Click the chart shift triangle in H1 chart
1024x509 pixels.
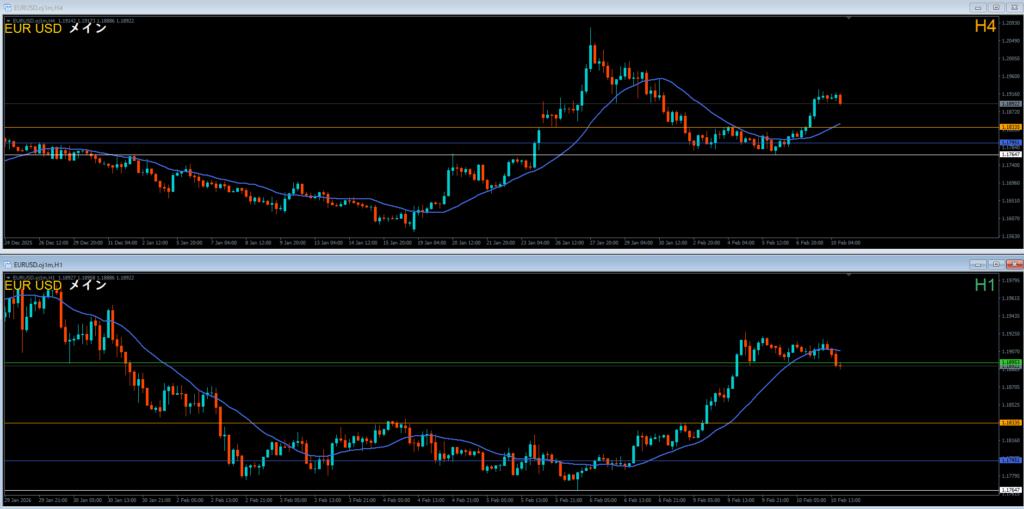849,276
